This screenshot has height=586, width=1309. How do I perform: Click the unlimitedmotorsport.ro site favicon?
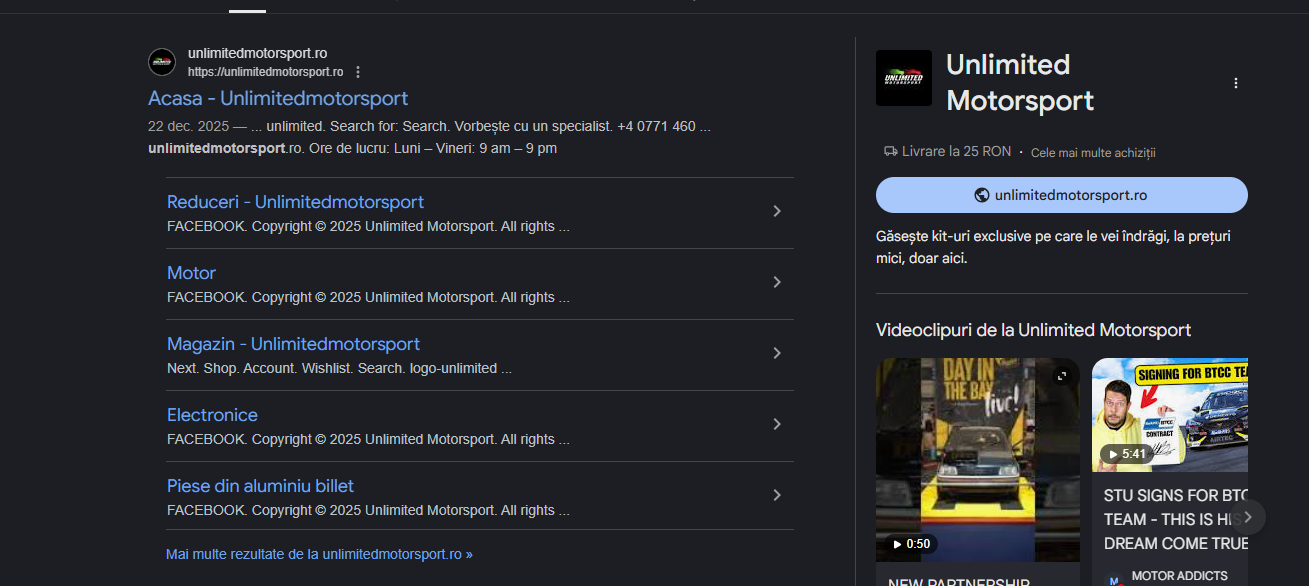click(162, 62)
